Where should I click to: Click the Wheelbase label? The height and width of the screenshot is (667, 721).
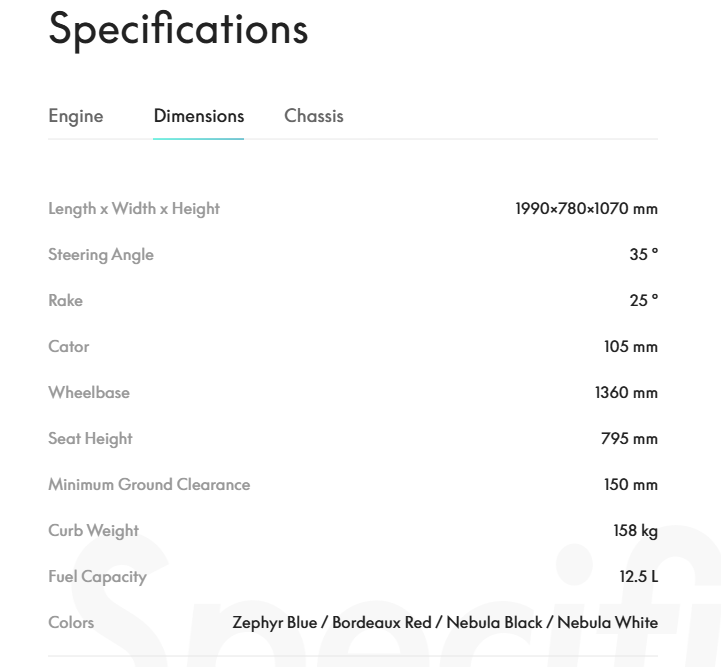[x=89, y=393]
